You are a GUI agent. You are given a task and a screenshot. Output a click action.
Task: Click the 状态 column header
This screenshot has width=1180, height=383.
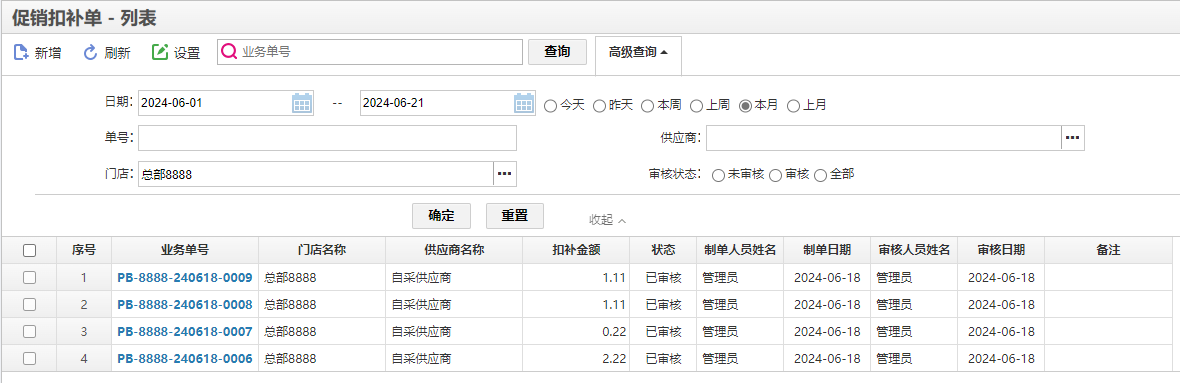(x=664, y=251)
